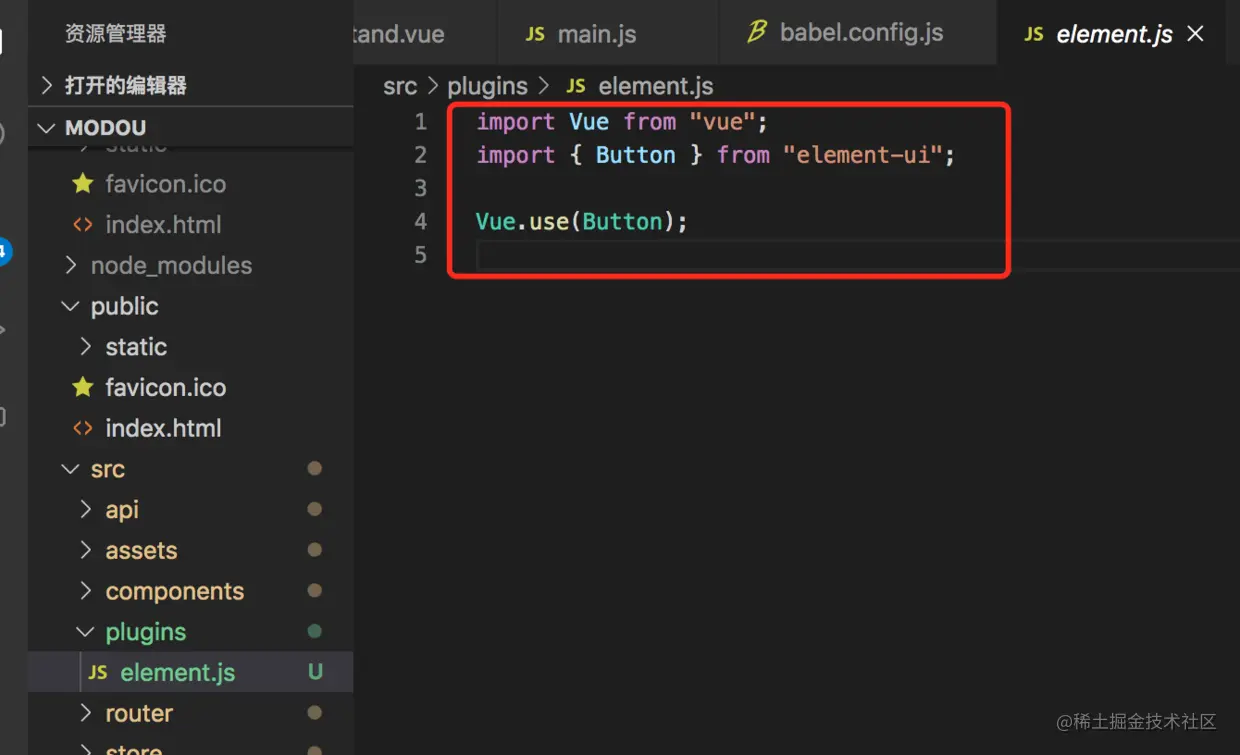Click the star icon beside public favicon.ico
Viewport: 1240px width, 755px height.
click(83, 387)
